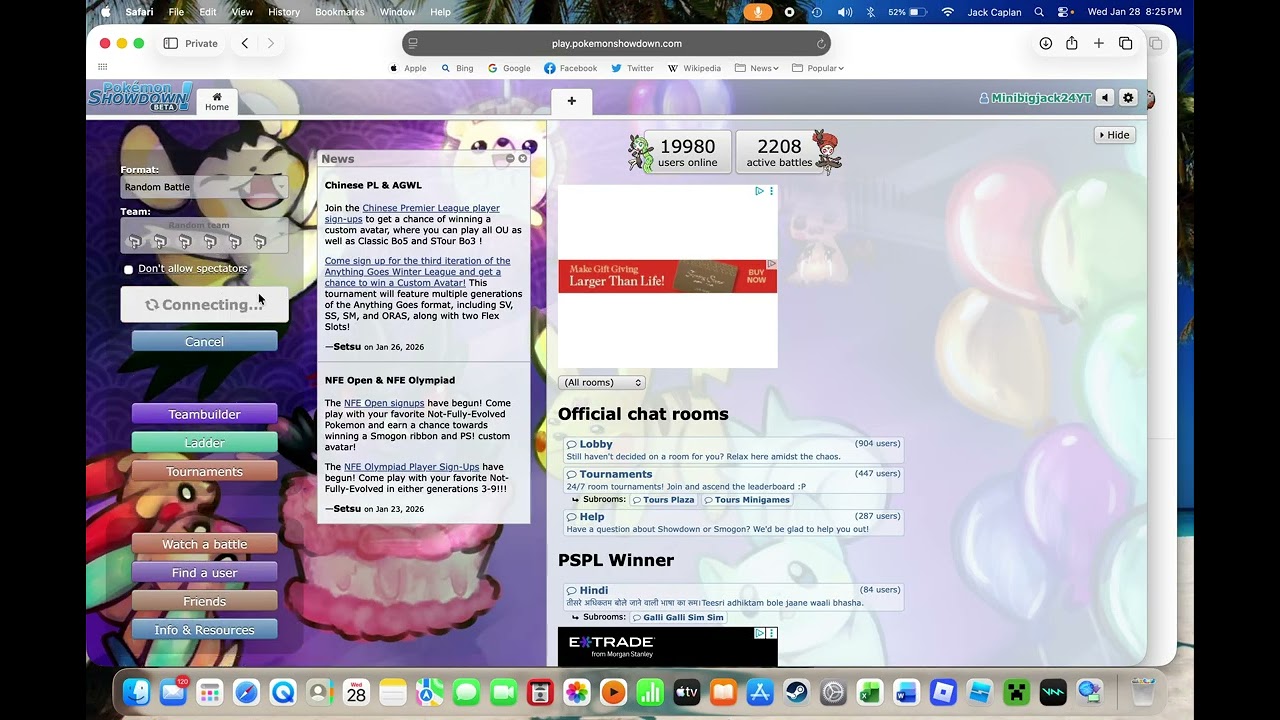Click the Wi-Fi status icon
Screen dimensions: 1280x720
pyautogui.click(x=948, y=12)
